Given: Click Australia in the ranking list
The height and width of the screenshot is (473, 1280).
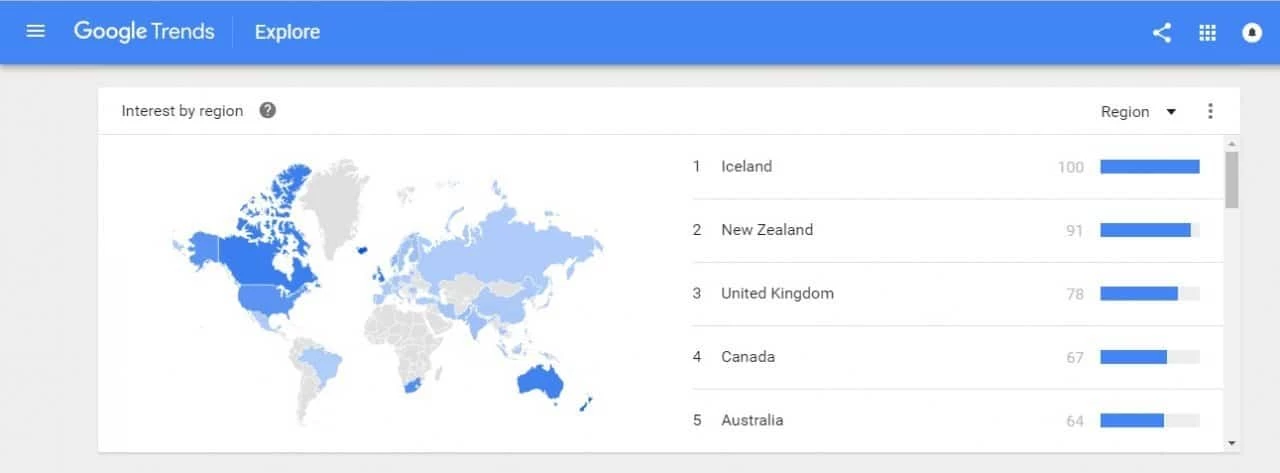Looking at the screenshot, I should point(751,421).
